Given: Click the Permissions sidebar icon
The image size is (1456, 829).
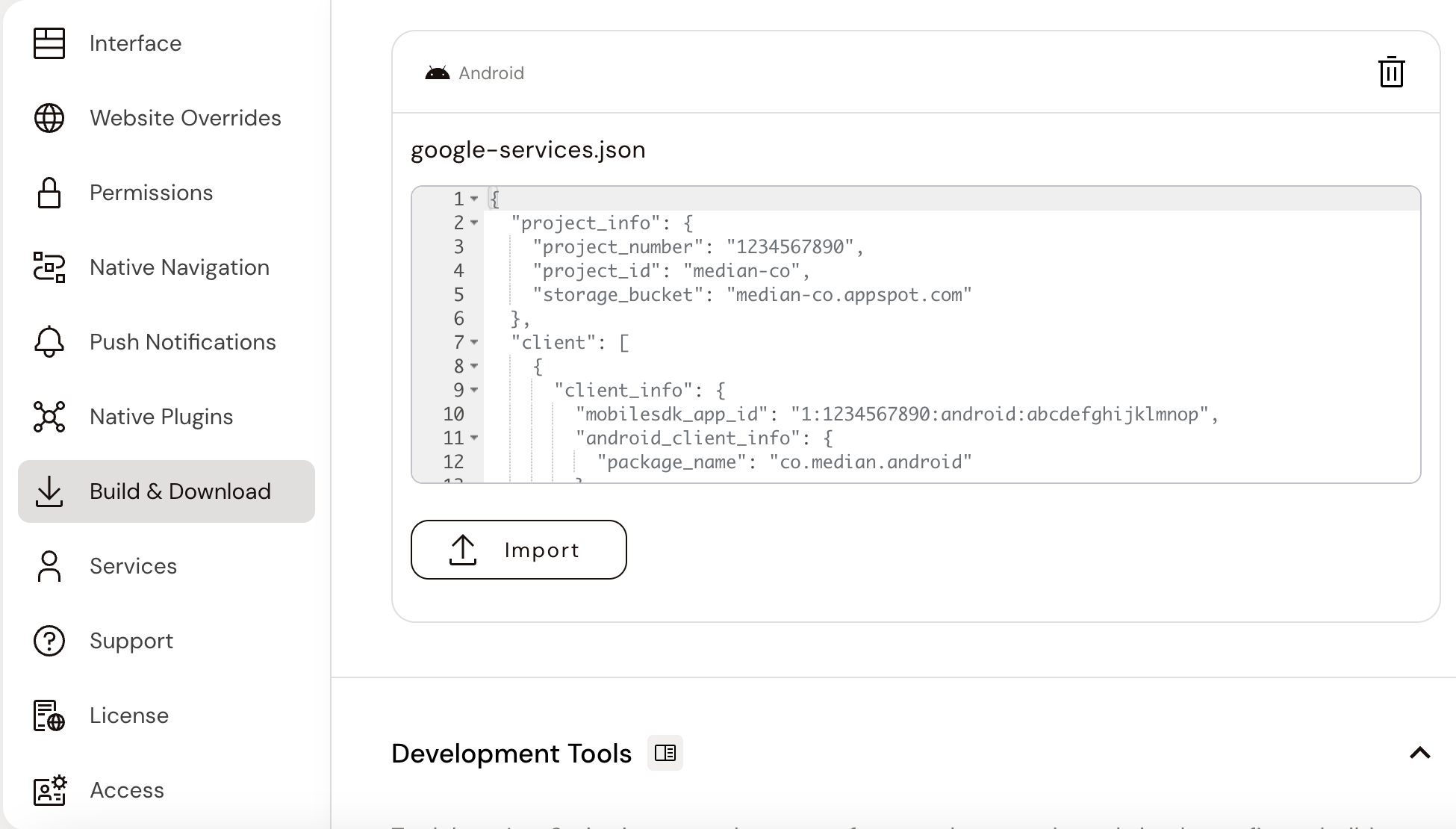Looking at the screenshot, I should [49, 192].
